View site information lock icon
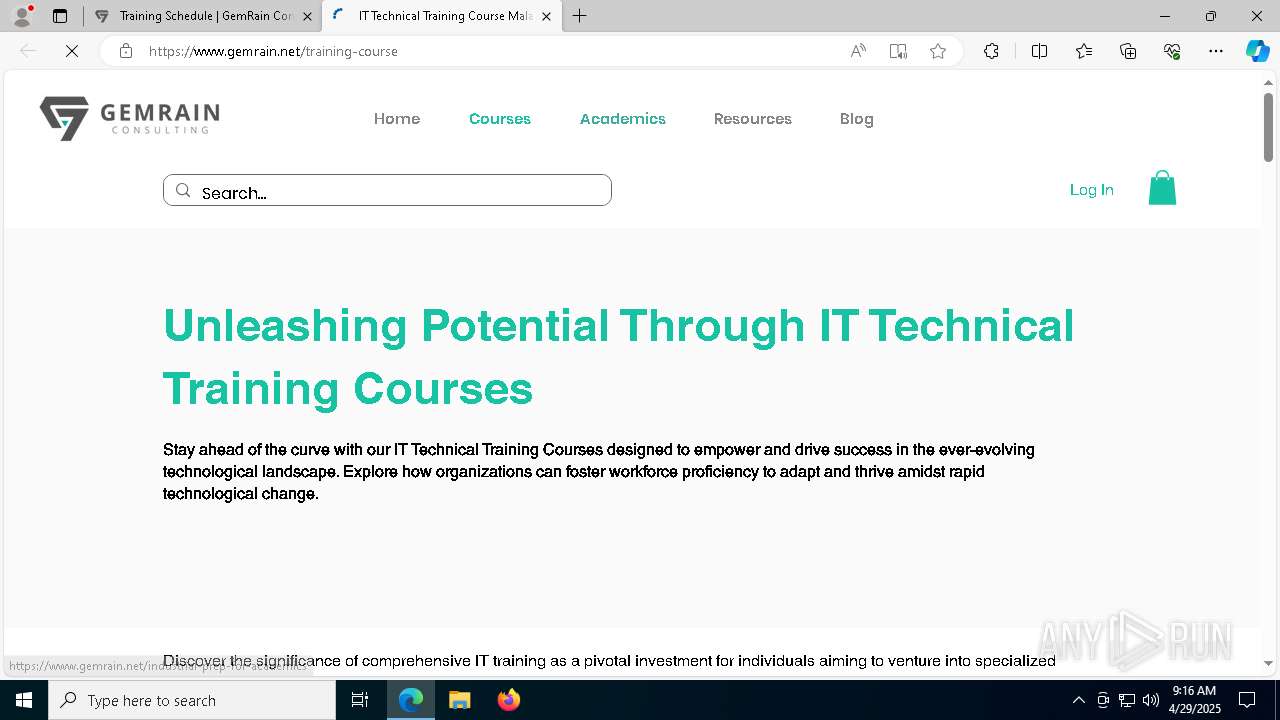The height and width of the screenshot is (720, 1280). click(x=126, y=51)
